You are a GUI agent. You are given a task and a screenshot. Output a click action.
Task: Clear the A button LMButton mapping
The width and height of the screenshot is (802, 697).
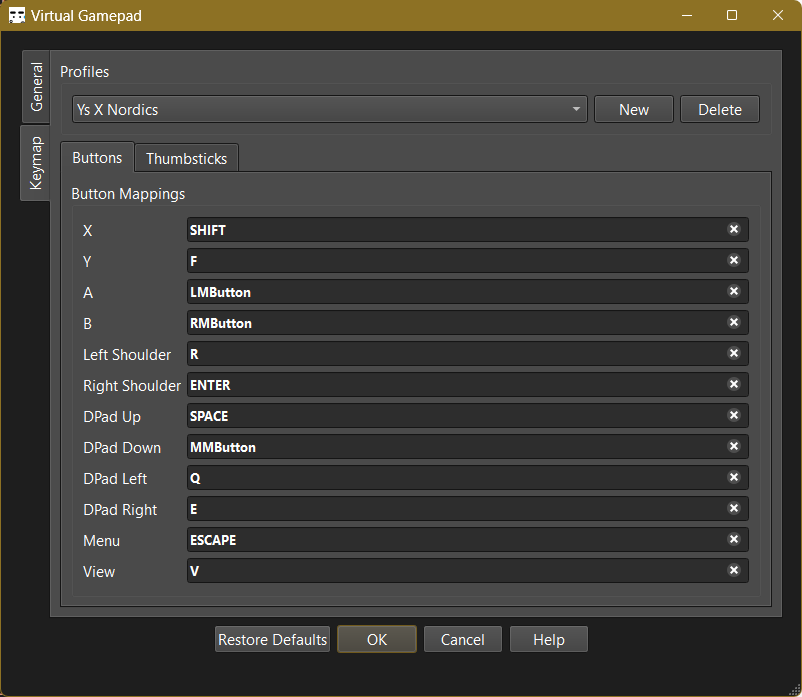pyautogui.click(x=734, y=291)
